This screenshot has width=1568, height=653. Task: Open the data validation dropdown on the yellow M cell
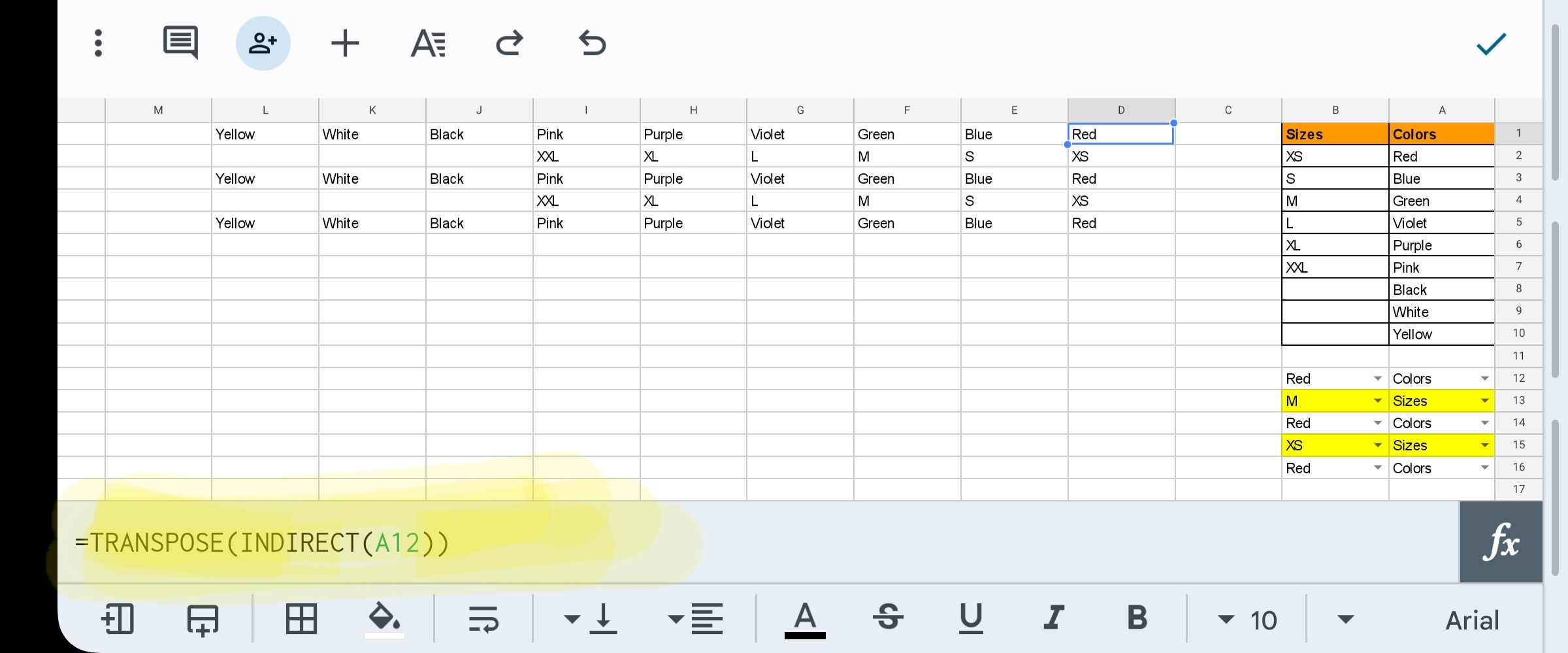(x=1377, y=400)
